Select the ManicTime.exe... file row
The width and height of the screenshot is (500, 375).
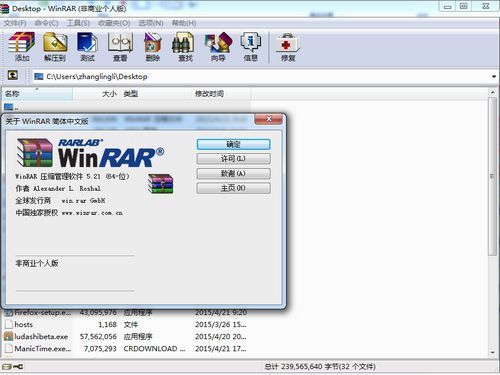click(x=125, y=348)
